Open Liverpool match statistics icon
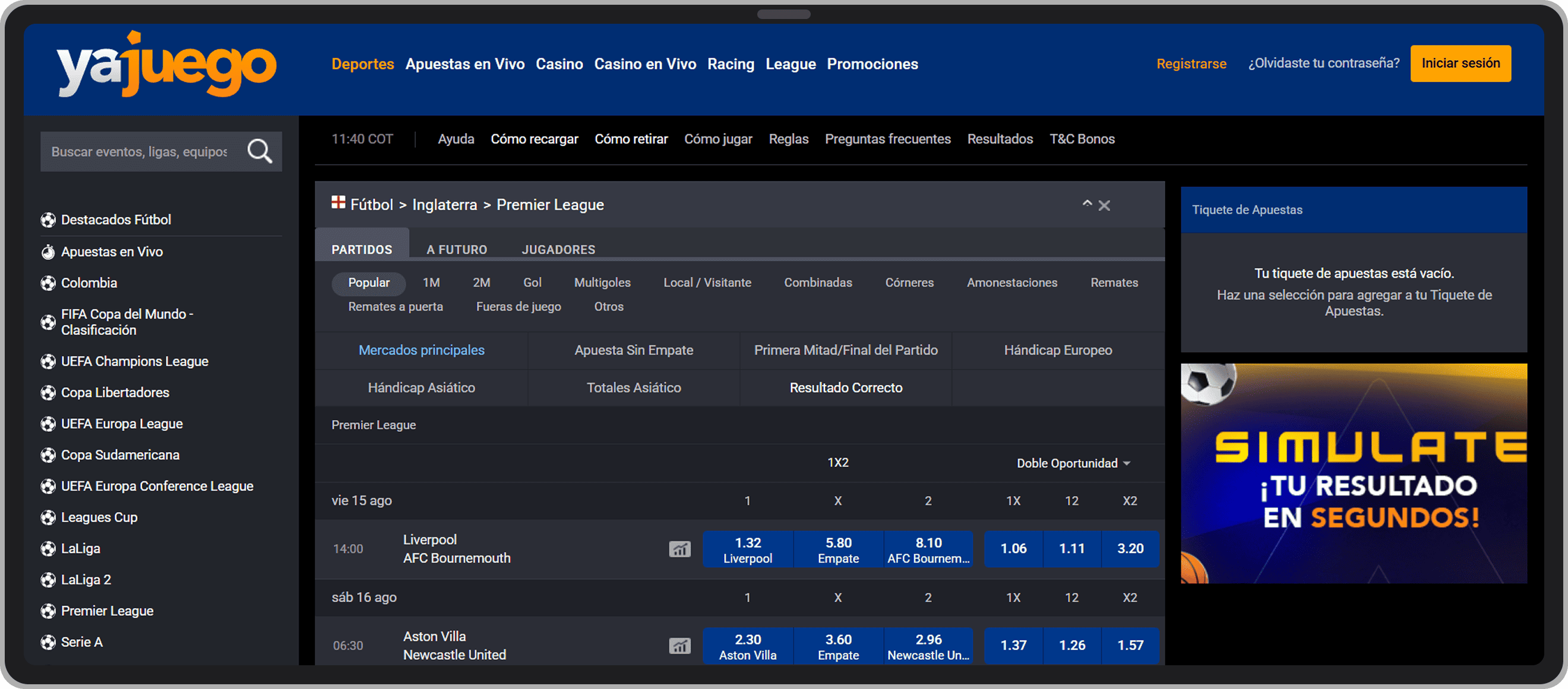The height and width of the screenshot is (689, 1568). [x=679, y=549]
